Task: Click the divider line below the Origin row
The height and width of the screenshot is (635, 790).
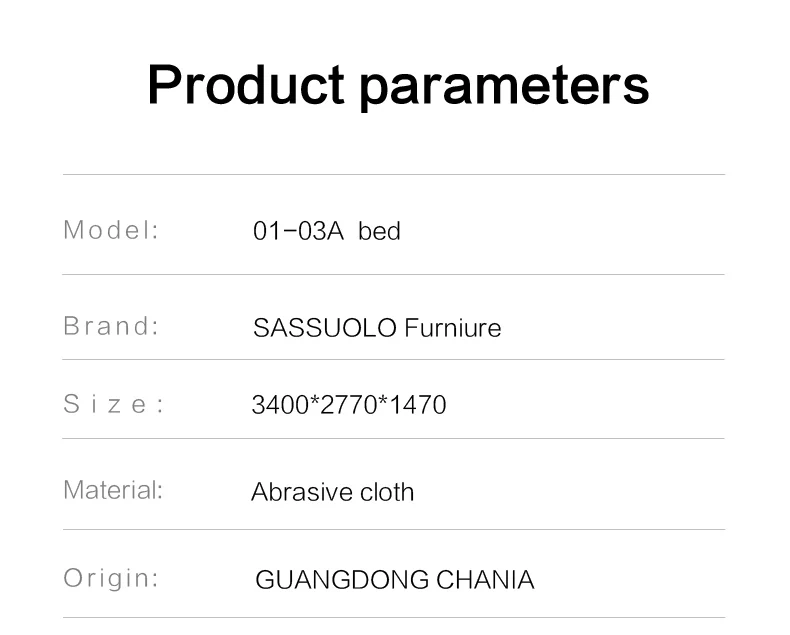Action: tap(393, 617)
